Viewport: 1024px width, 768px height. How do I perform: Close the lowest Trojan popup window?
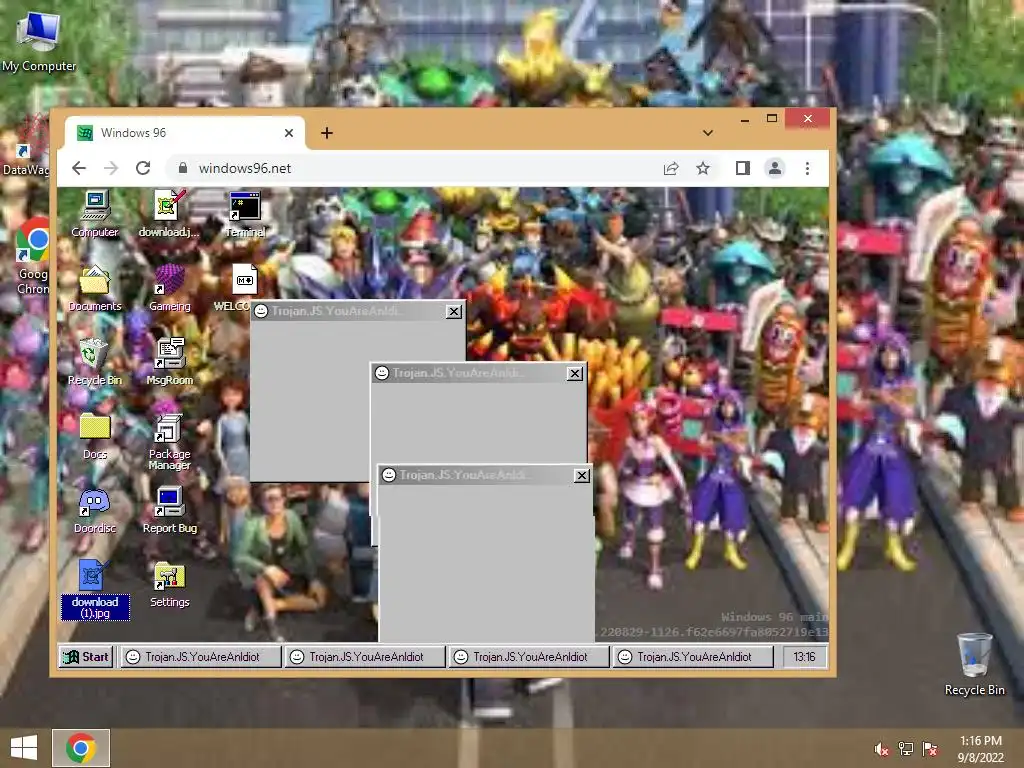[x=582, y=475]
